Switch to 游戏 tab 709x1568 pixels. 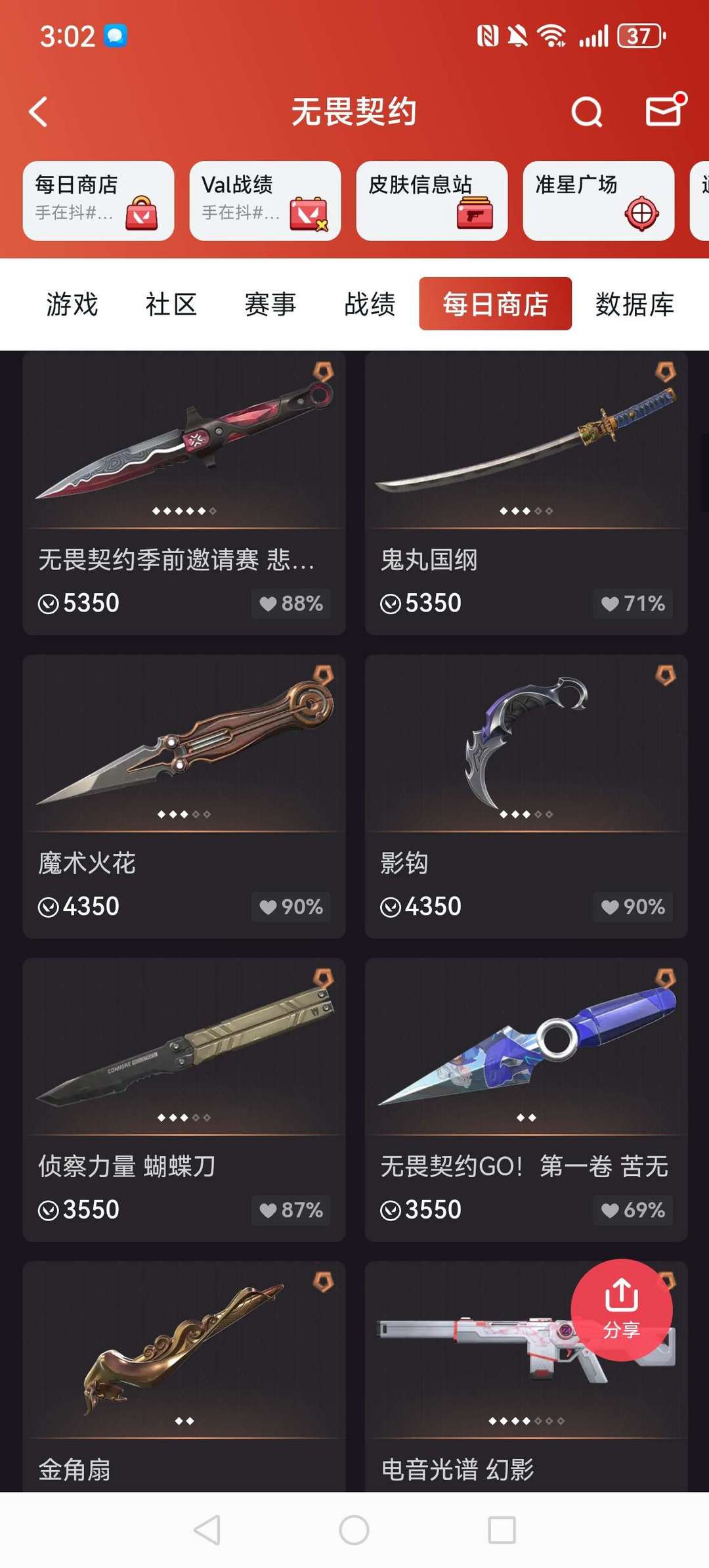pyautogui.click(x=72, y=304)
